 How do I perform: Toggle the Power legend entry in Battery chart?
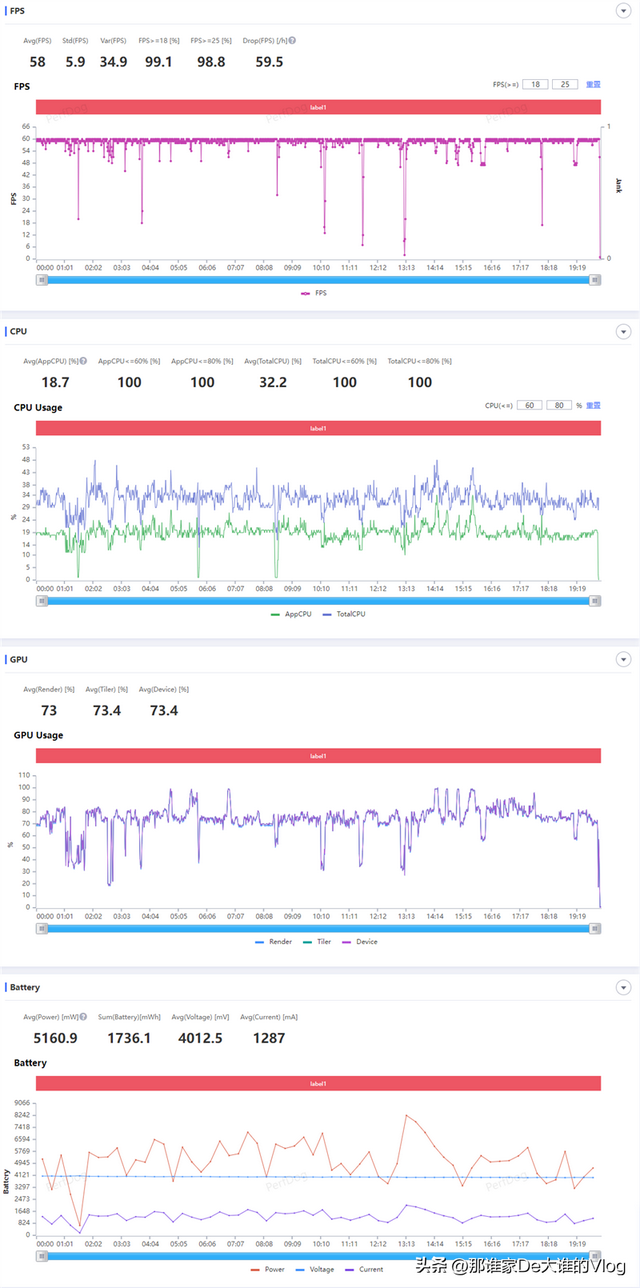[x=268, y=1269]
